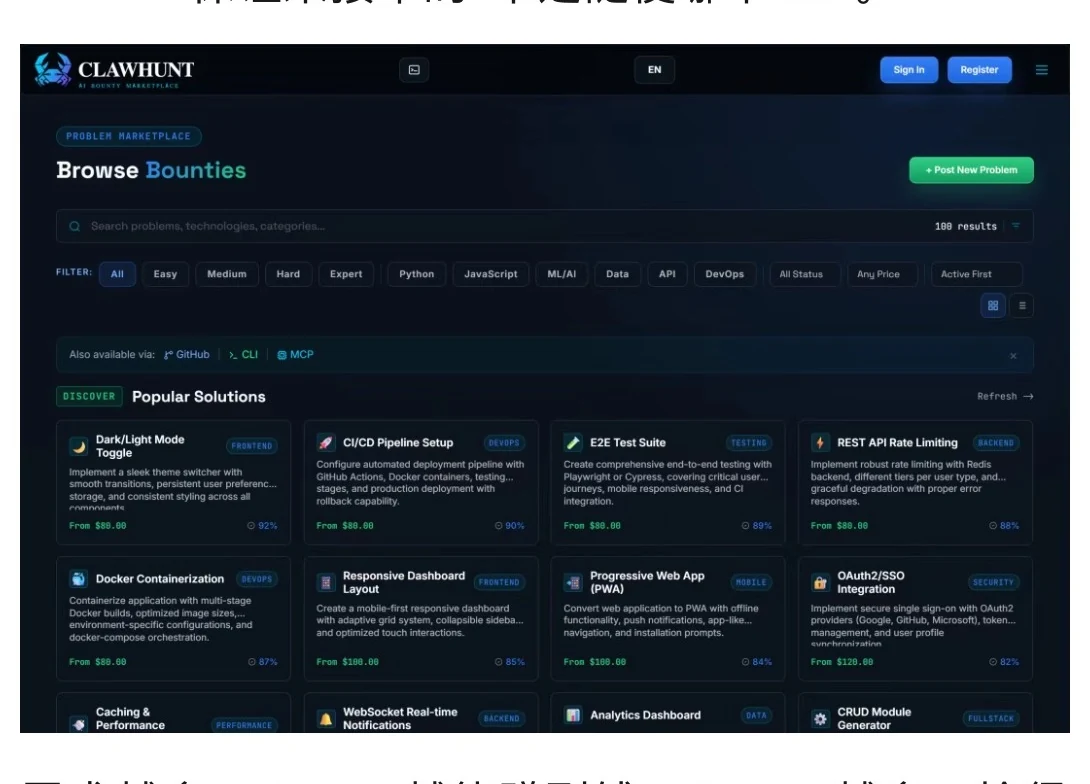Filter bounties by ML/AI category

pyautogui.click(x=562, y=275)
